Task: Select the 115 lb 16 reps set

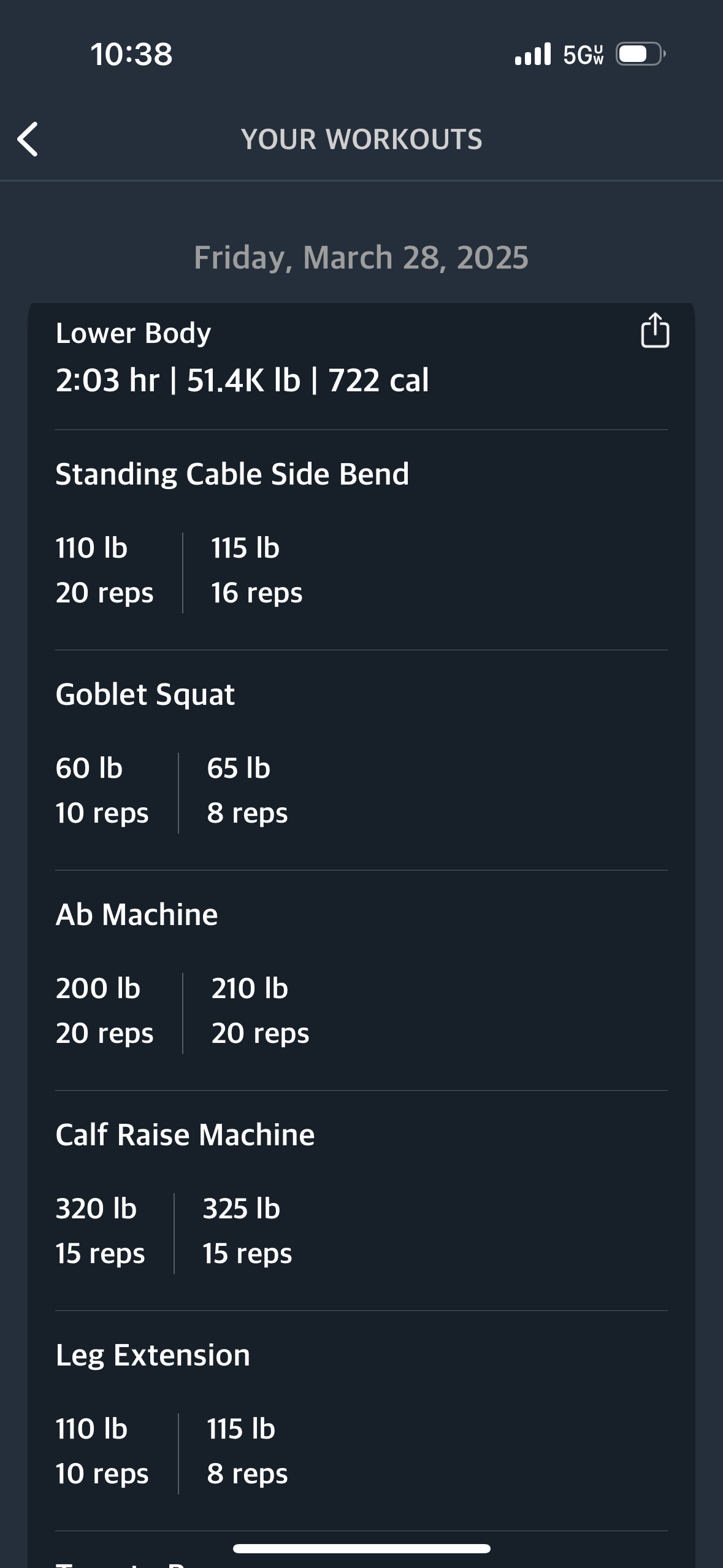Action: (x=256, y=571)
